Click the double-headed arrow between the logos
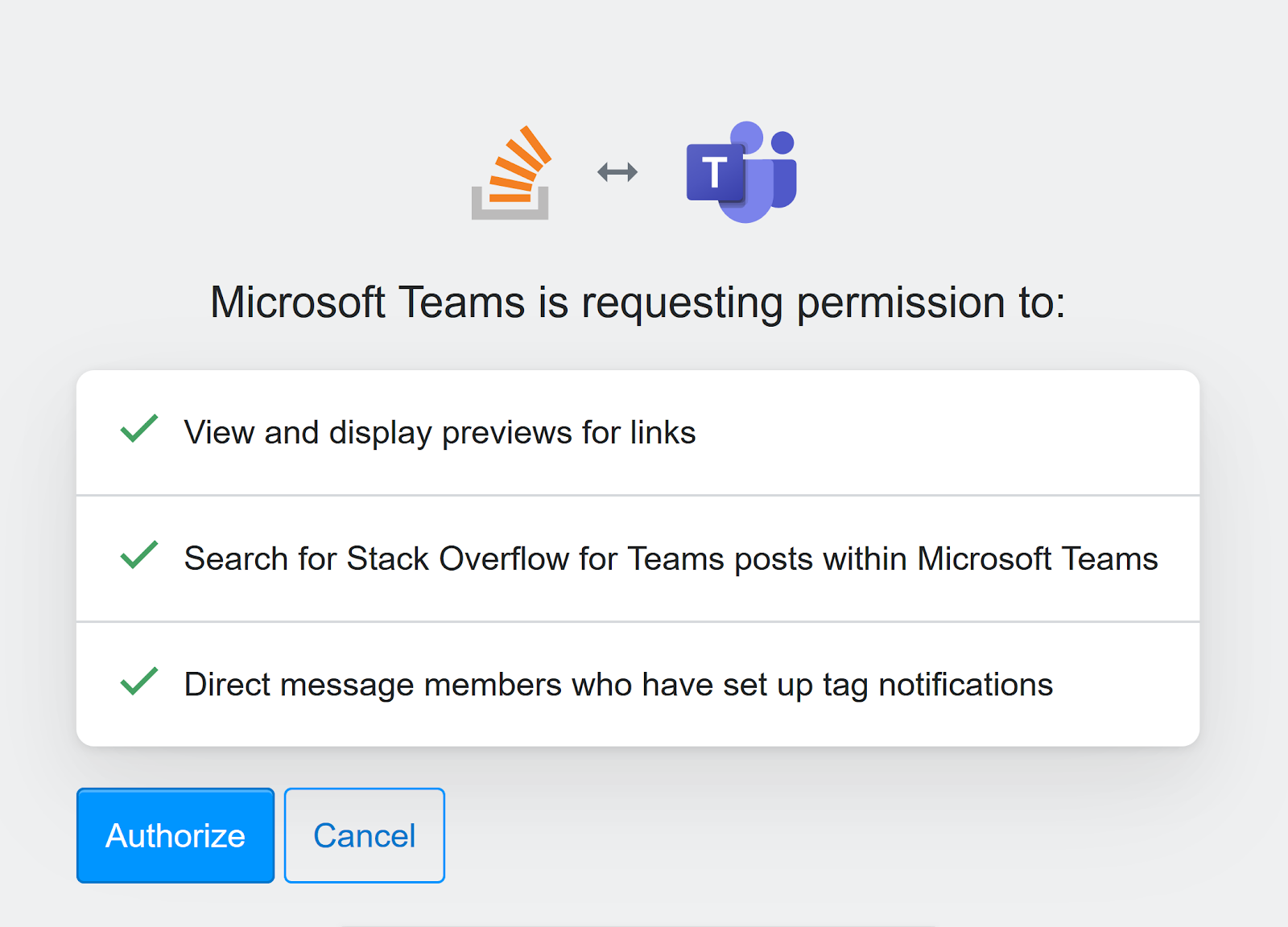This screenshot has width=1288, height=927. click(x=617, y=172)
